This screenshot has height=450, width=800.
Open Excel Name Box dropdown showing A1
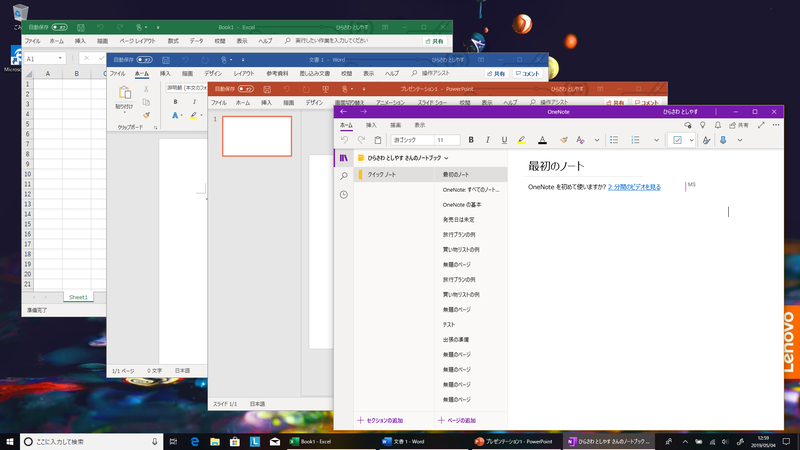tap(60, 58)
